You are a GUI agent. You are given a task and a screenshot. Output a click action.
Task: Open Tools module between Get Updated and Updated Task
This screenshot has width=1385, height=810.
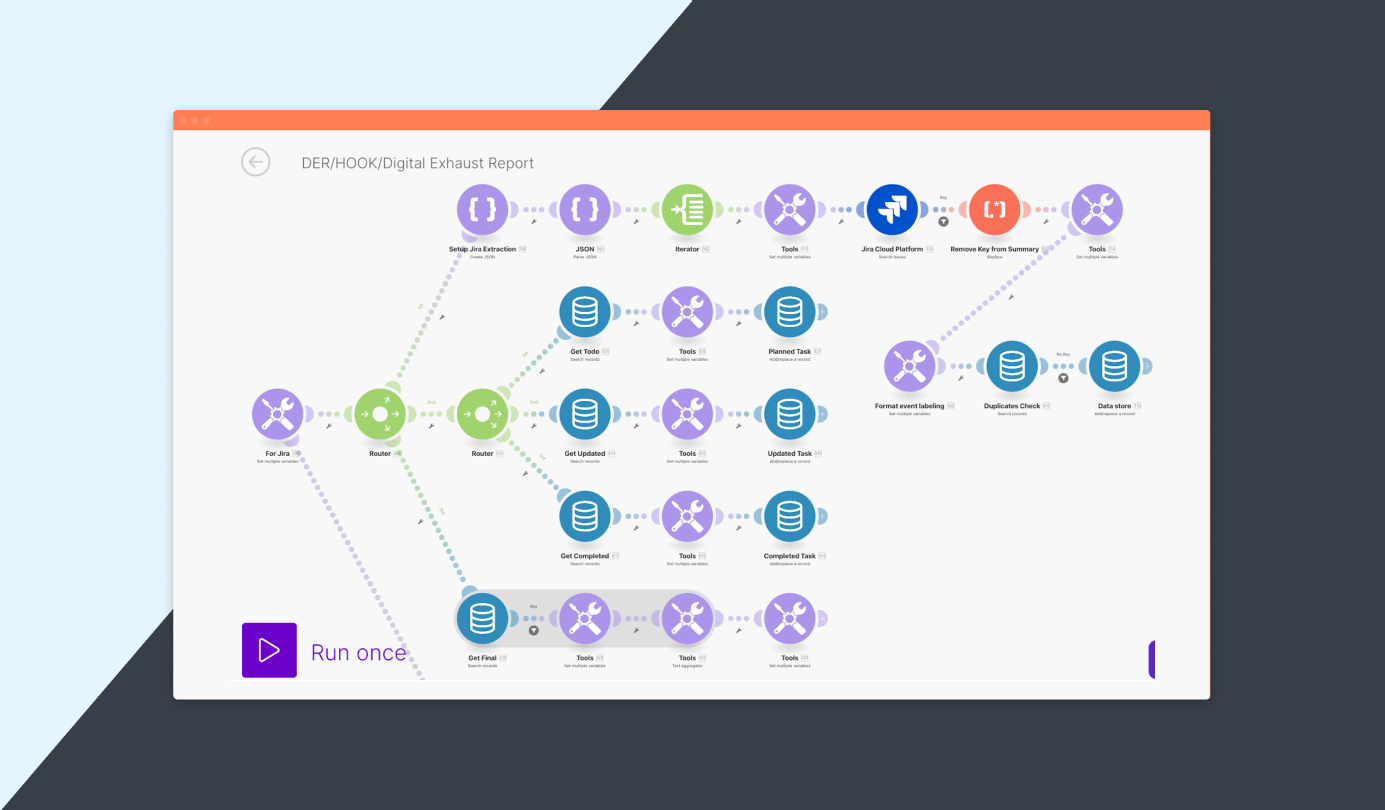pyautogui.click(x=688, y=414)
